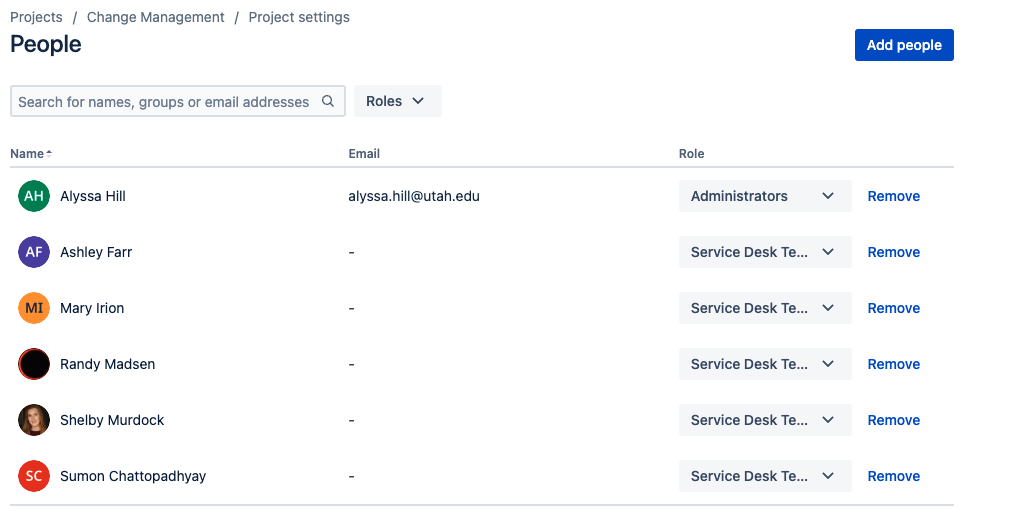Click the email alyssa.hill@utah.edu
1032x513 pixels.
click(414, 196)
